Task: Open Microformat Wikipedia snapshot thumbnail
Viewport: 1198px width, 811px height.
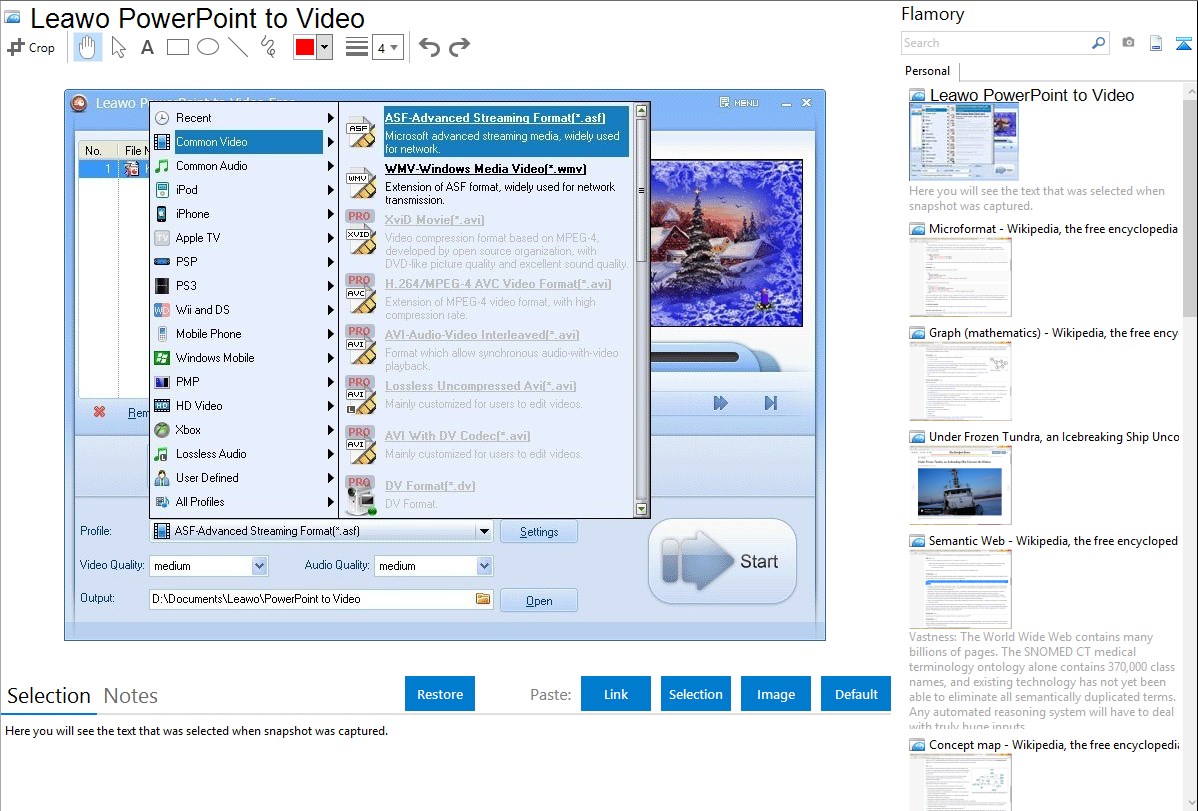Action: 960,277
